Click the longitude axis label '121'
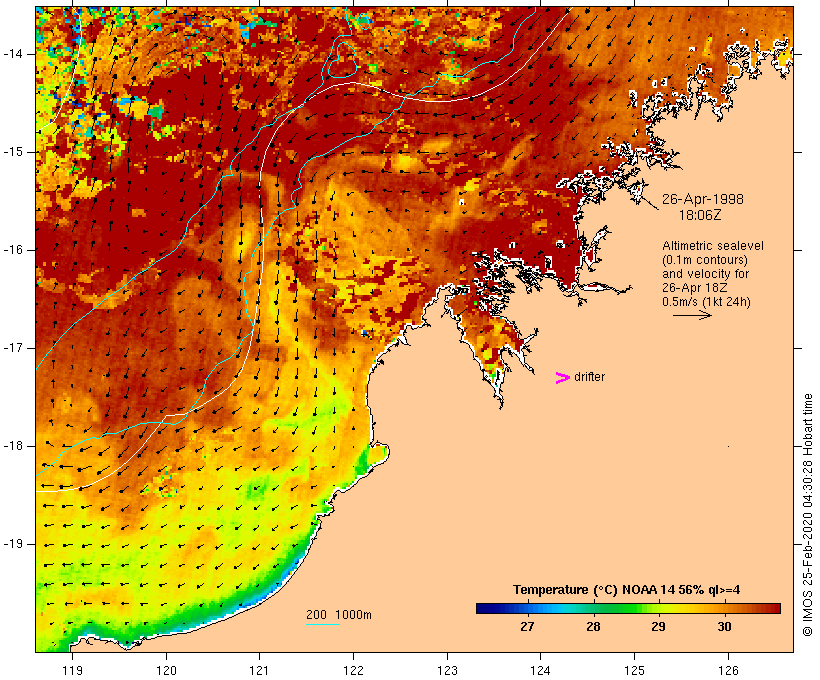This screenshot has height=680, width=820. (260, 670)
